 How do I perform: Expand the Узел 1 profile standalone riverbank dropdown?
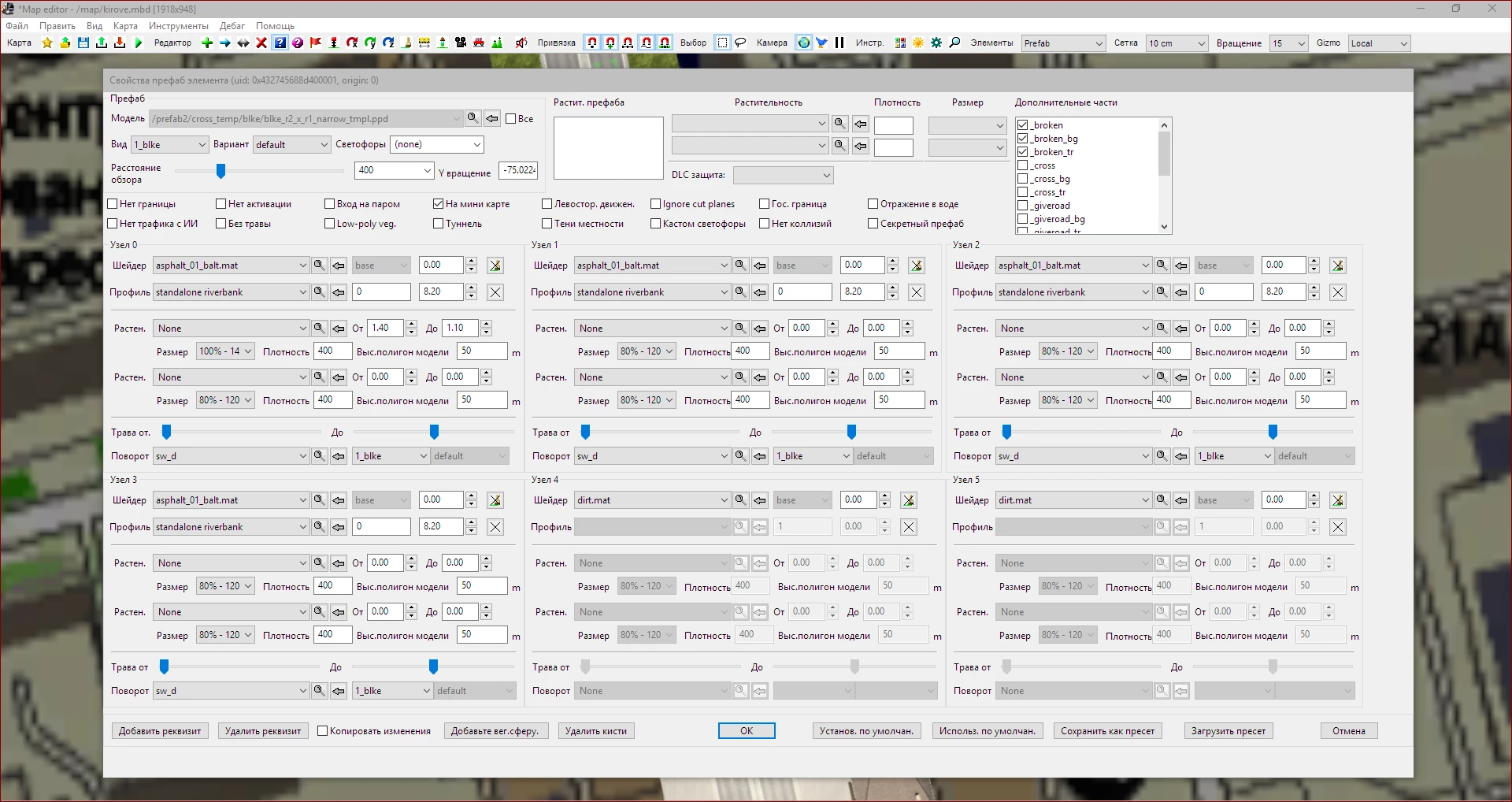(x=652, y=292)
